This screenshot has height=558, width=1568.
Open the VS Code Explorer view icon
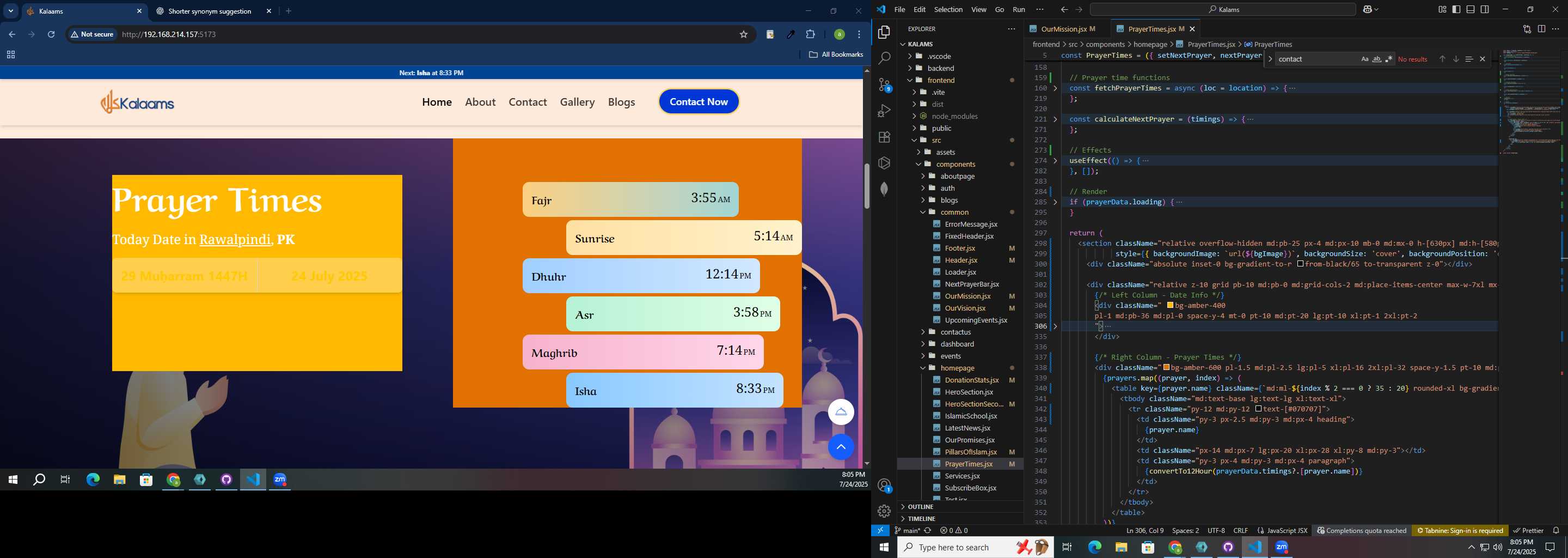(x=884, y=32)
